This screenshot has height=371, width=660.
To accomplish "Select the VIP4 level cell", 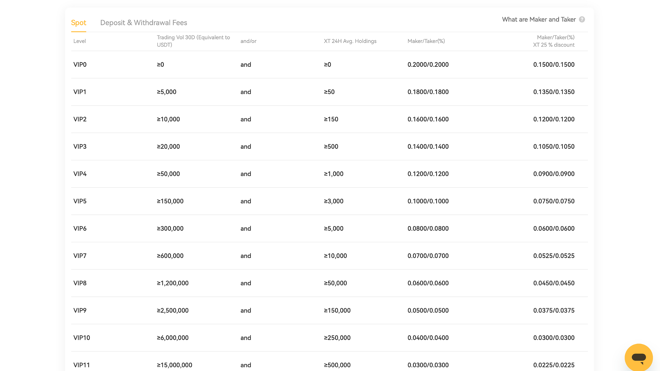I will (x=80, y=174).
